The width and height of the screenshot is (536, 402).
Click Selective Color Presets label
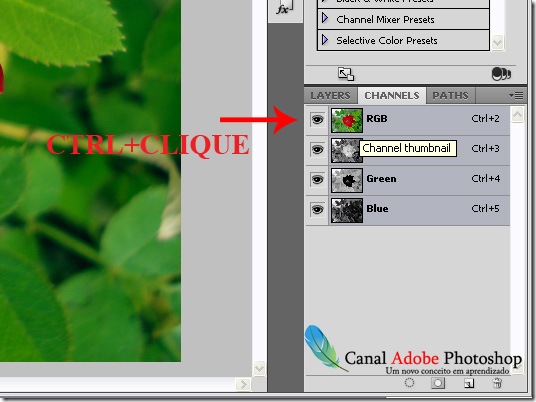coord(387,41)
